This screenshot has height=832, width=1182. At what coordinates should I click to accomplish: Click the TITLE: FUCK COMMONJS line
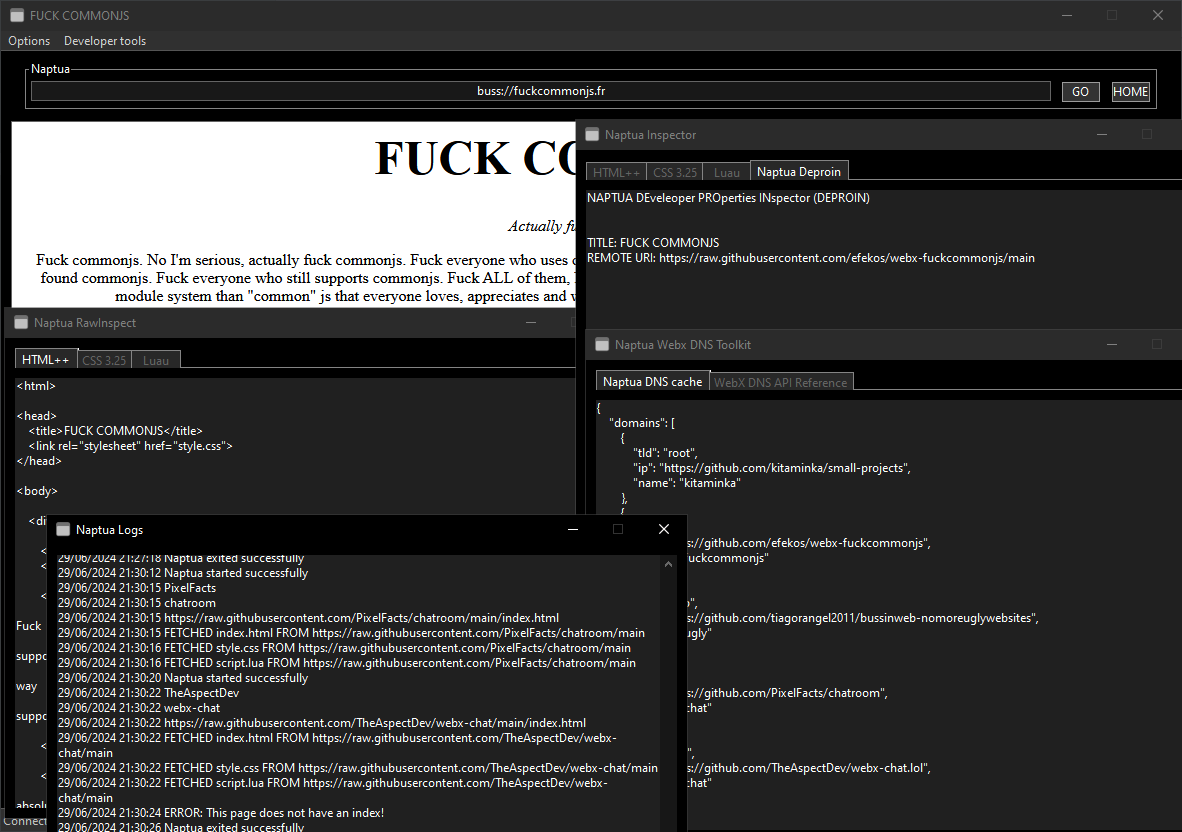[x=653, y=243]
